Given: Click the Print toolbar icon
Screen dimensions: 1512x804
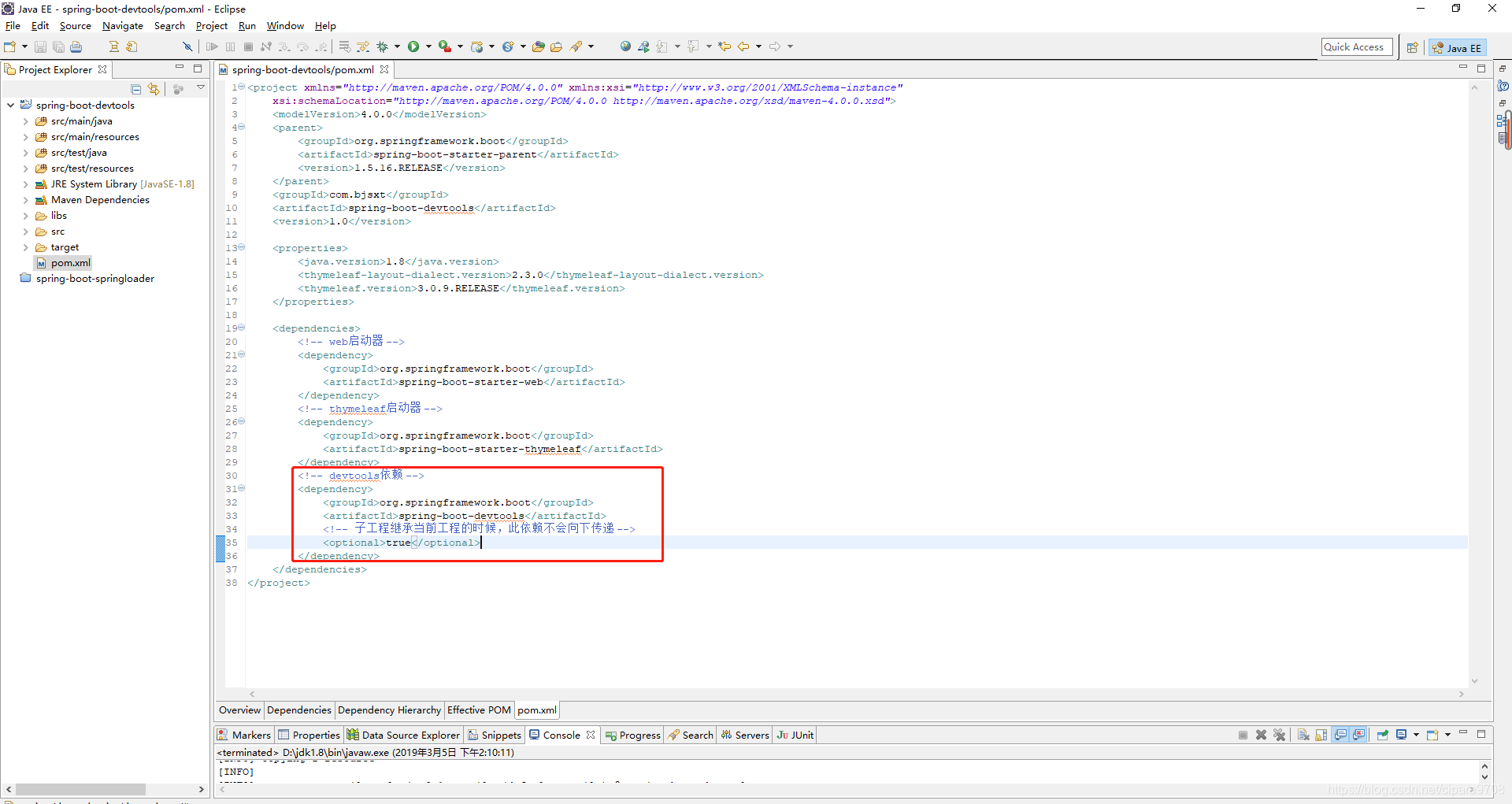Looking at the screenshot, I should click(76, 46).
